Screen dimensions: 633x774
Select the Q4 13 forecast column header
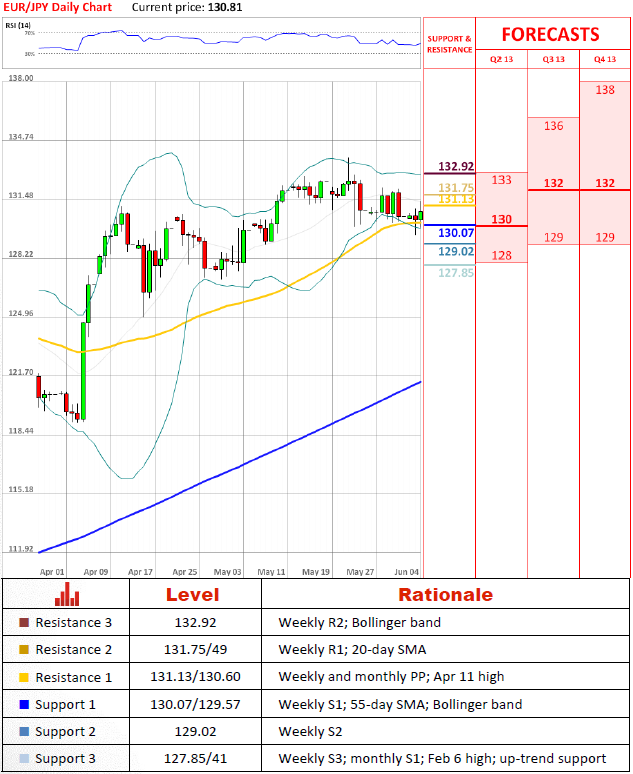coord(605,59)
